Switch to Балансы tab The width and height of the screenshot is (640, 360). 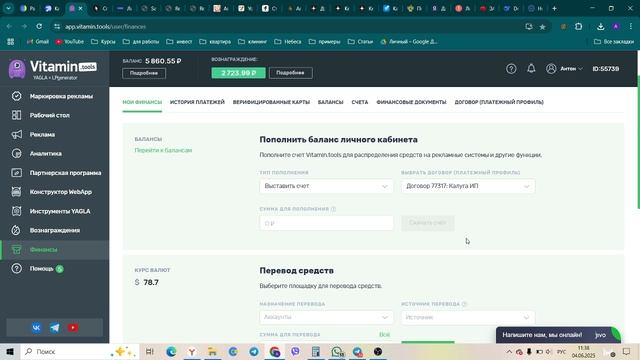[x=330, y=102]
